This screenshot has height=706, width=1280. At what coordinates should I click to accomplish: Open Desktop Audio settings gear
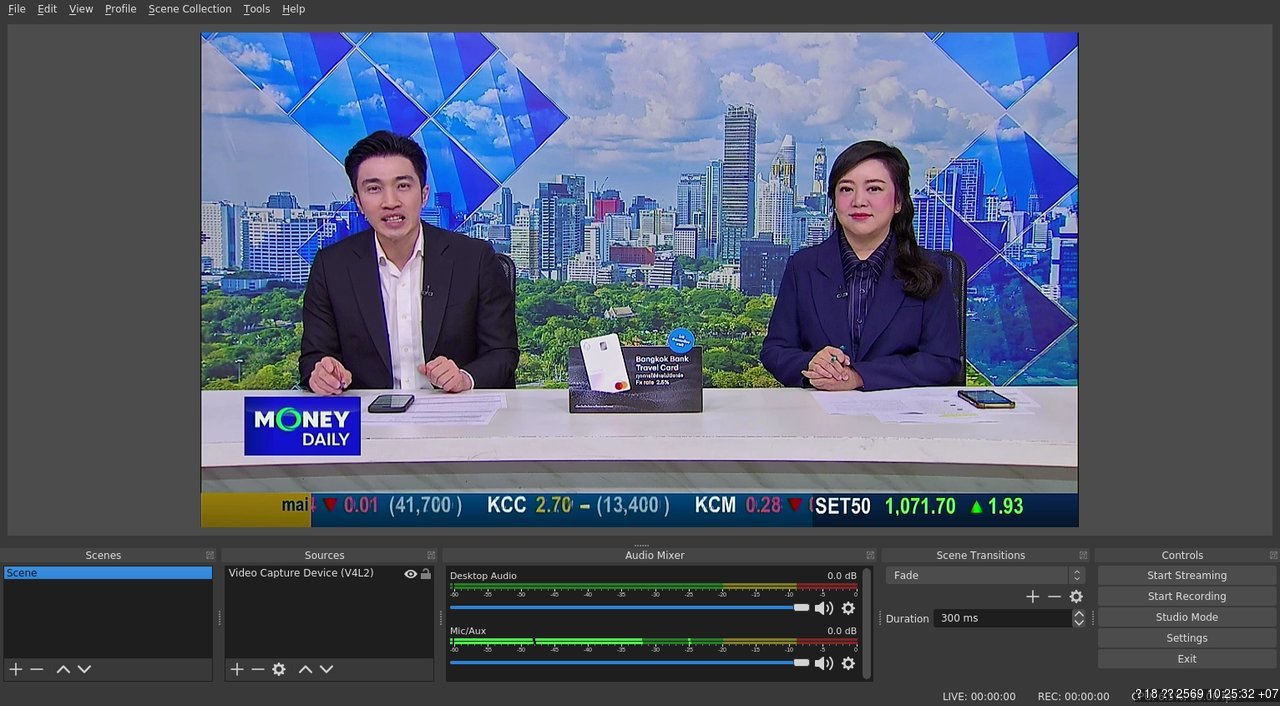[x=848, y=608]
